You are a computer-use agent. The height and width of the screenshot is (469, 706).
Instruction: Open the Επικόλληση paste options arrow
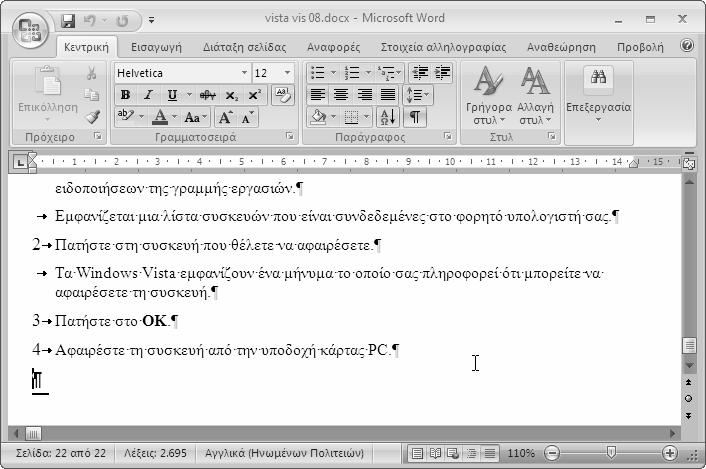pos(48,120)
